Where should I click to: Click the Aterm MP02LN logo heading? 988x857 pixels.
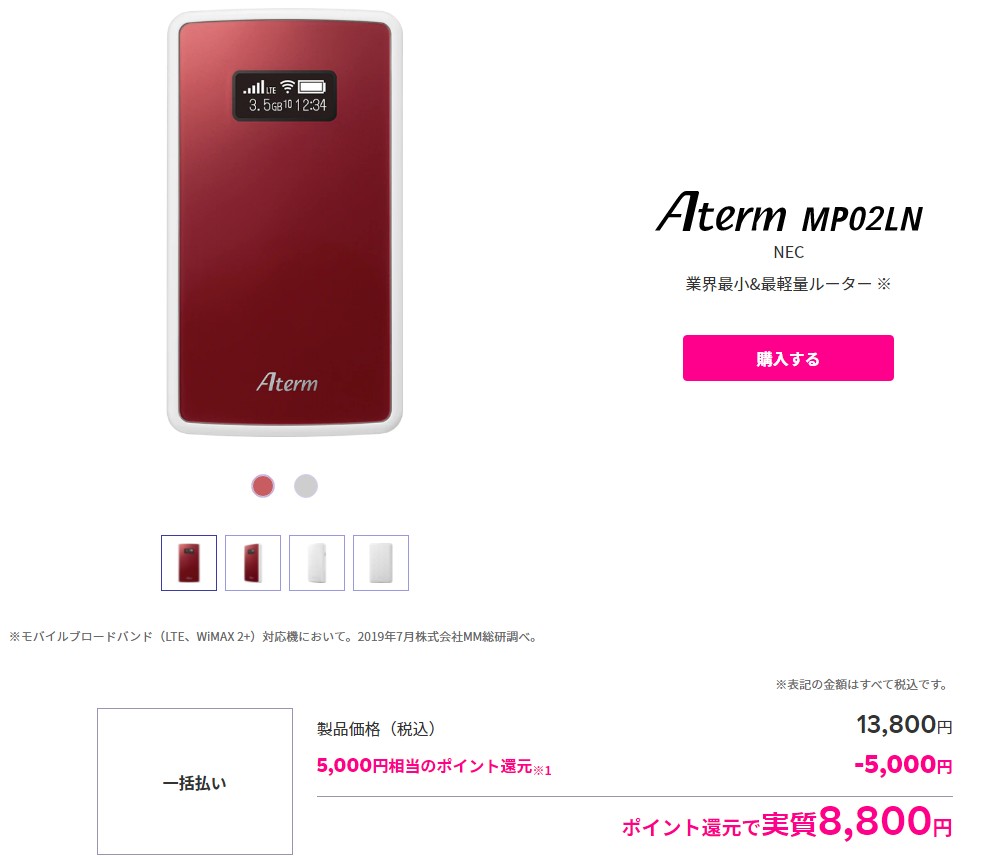(x=789, y=212)
